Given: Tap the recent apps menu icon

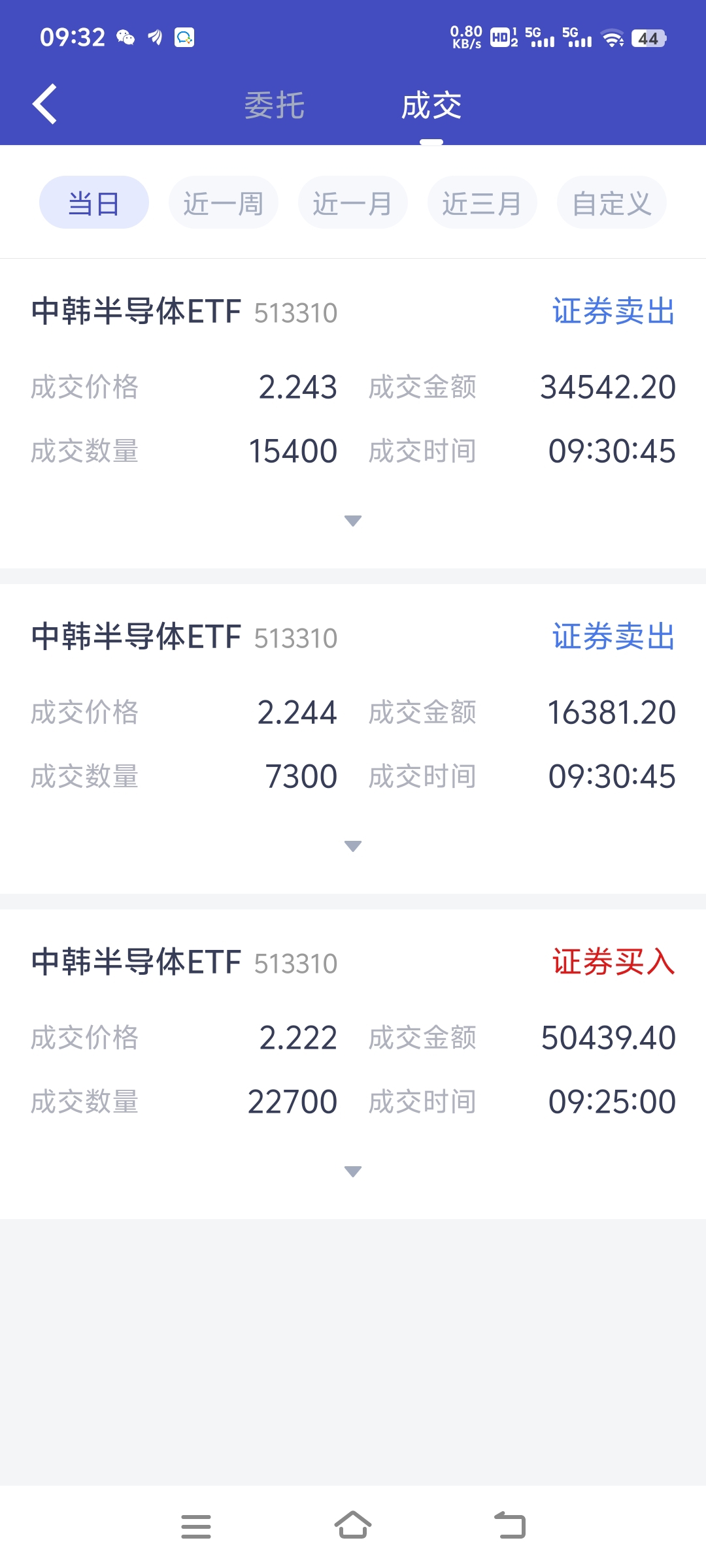Looking at the screenshot, I should click(196, 1526).
